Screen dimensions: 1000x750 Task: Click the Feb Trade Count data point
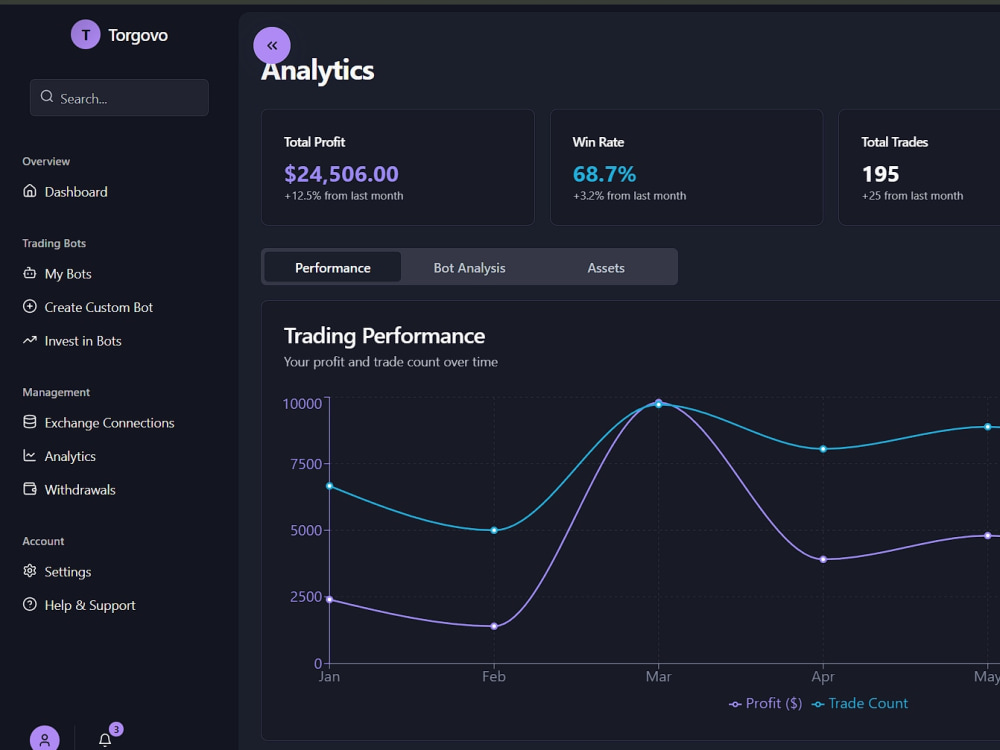click(494, 530)
